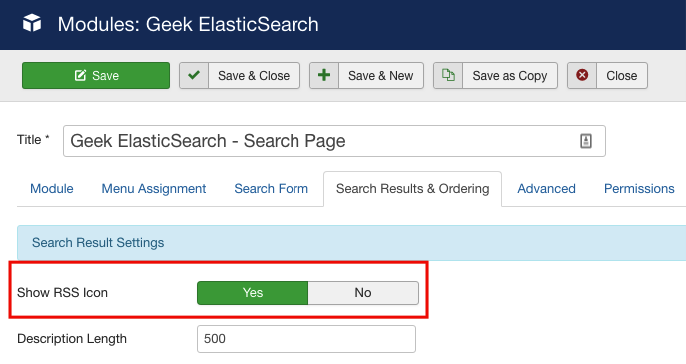Switch to Menu Assignment tab
This screenshot has width=686, height=364.
point(154,189)
